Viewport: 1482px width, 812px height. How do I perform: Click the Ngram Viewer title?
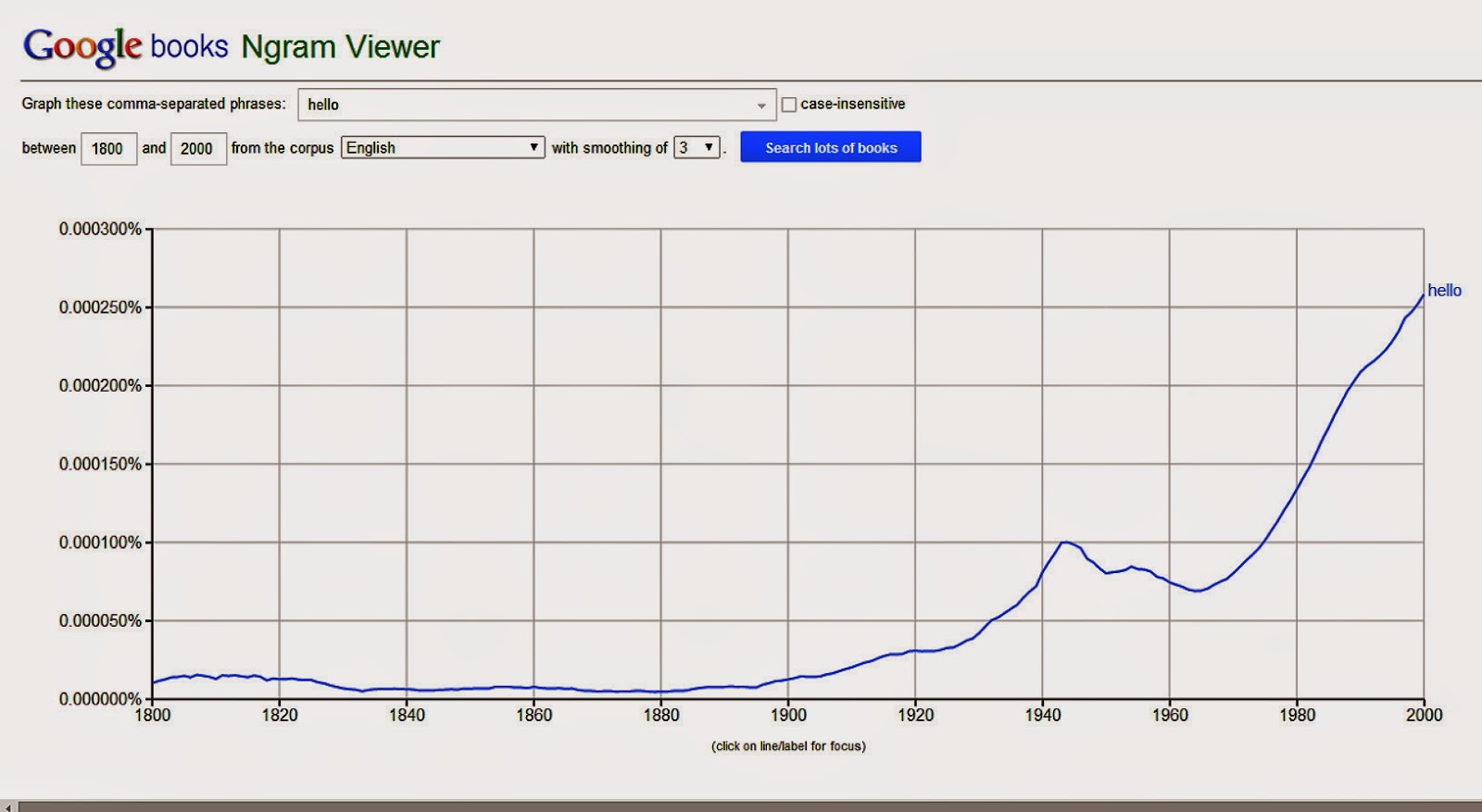(340, 46)
